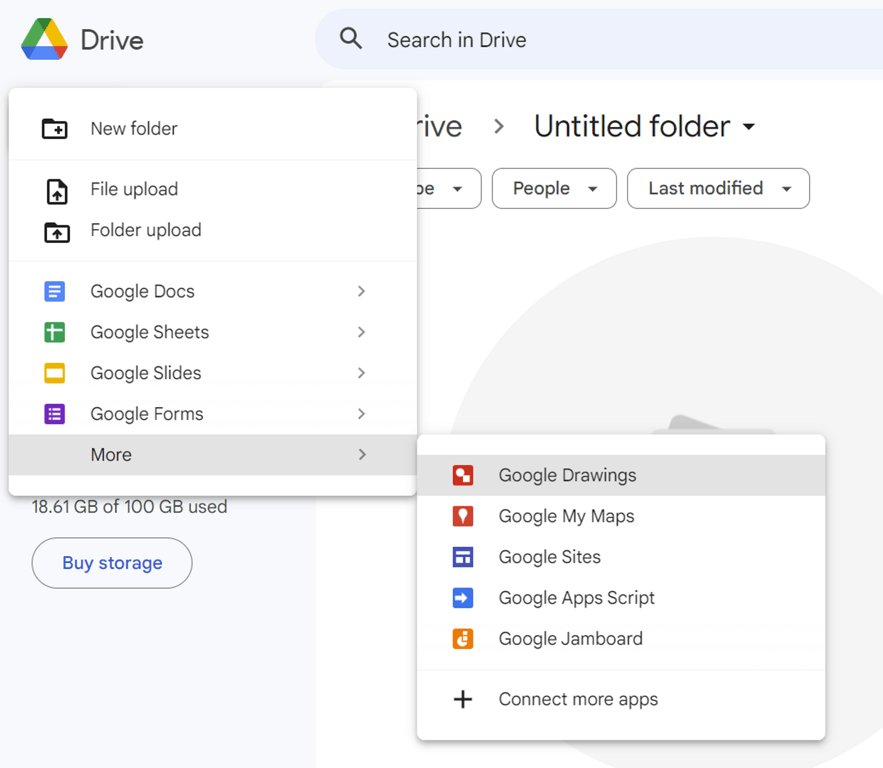Choose Connect more apps option

pyautogui.click(x=621, y=699)
